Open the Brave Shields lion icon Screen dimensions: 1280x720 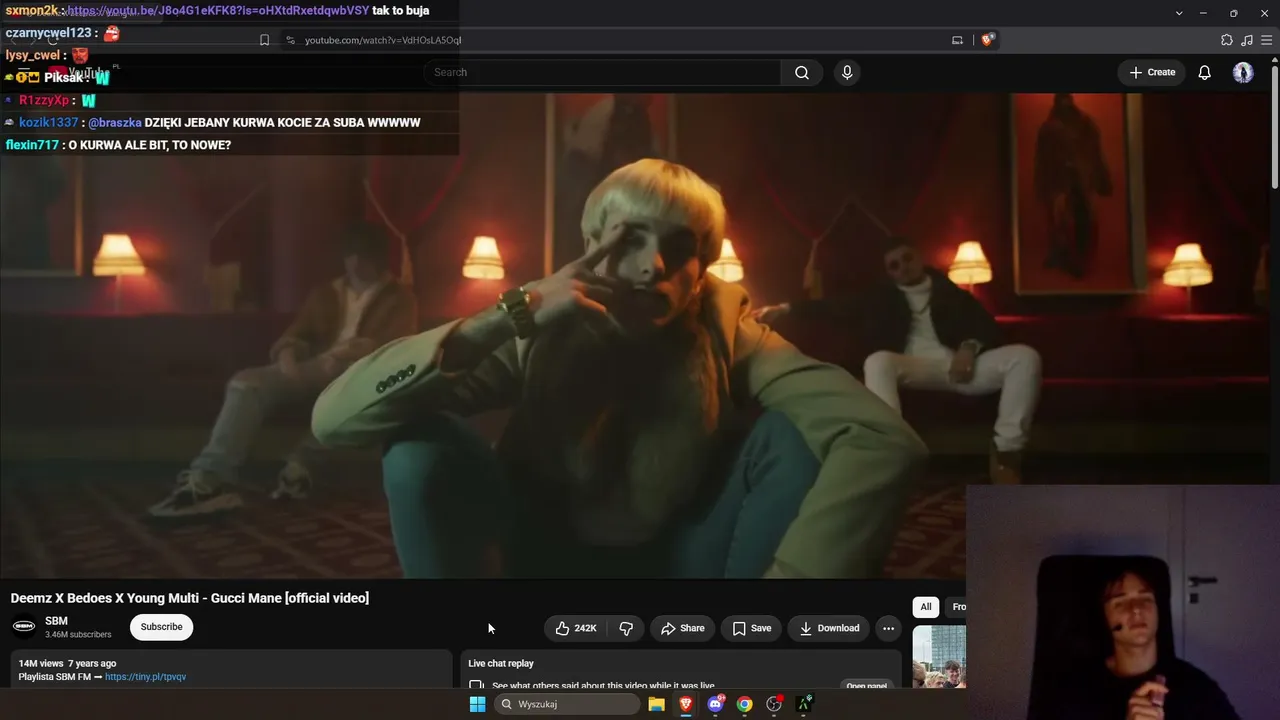pos(987,40)
